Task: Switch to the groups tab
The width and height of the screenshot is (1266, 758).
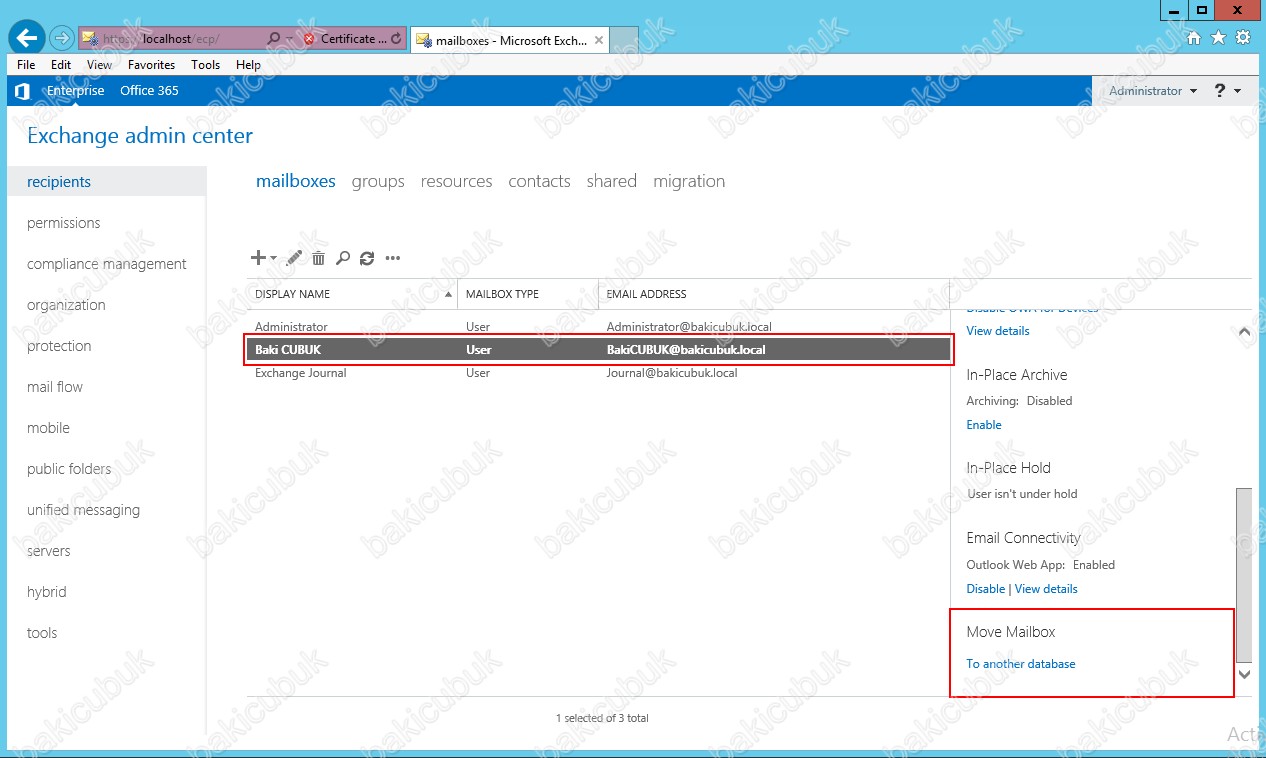Action: [378, 181]
